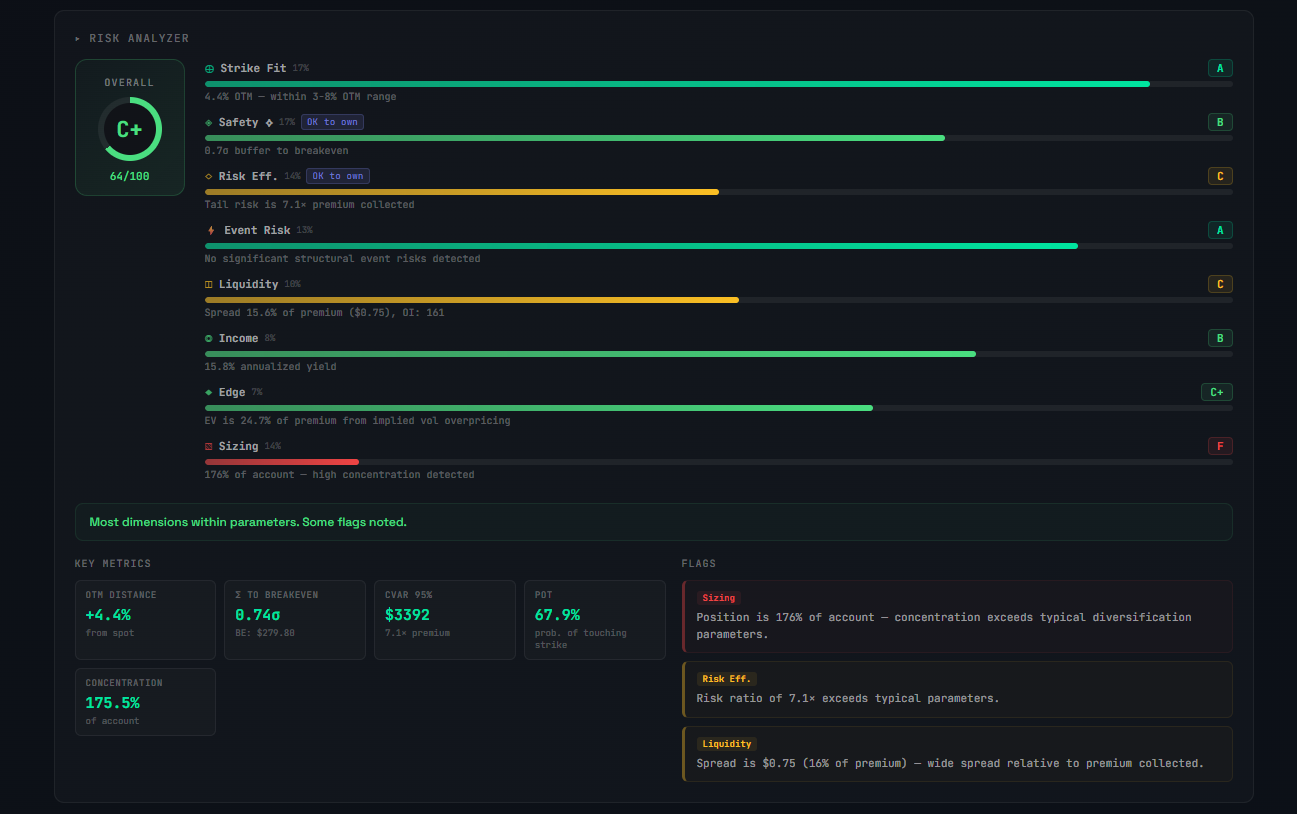Expand the RISK ANALYZER section header
The image size is (1297, 814).
pos(130,38)
